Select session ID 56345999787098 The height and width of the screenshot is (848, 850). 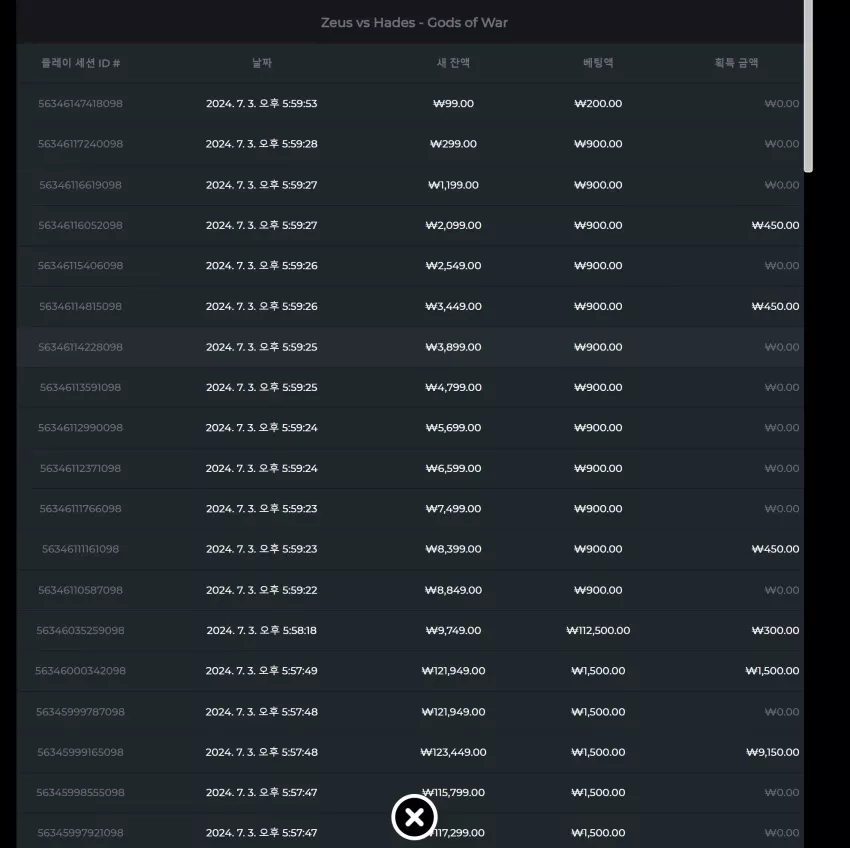tap(80, 712)
